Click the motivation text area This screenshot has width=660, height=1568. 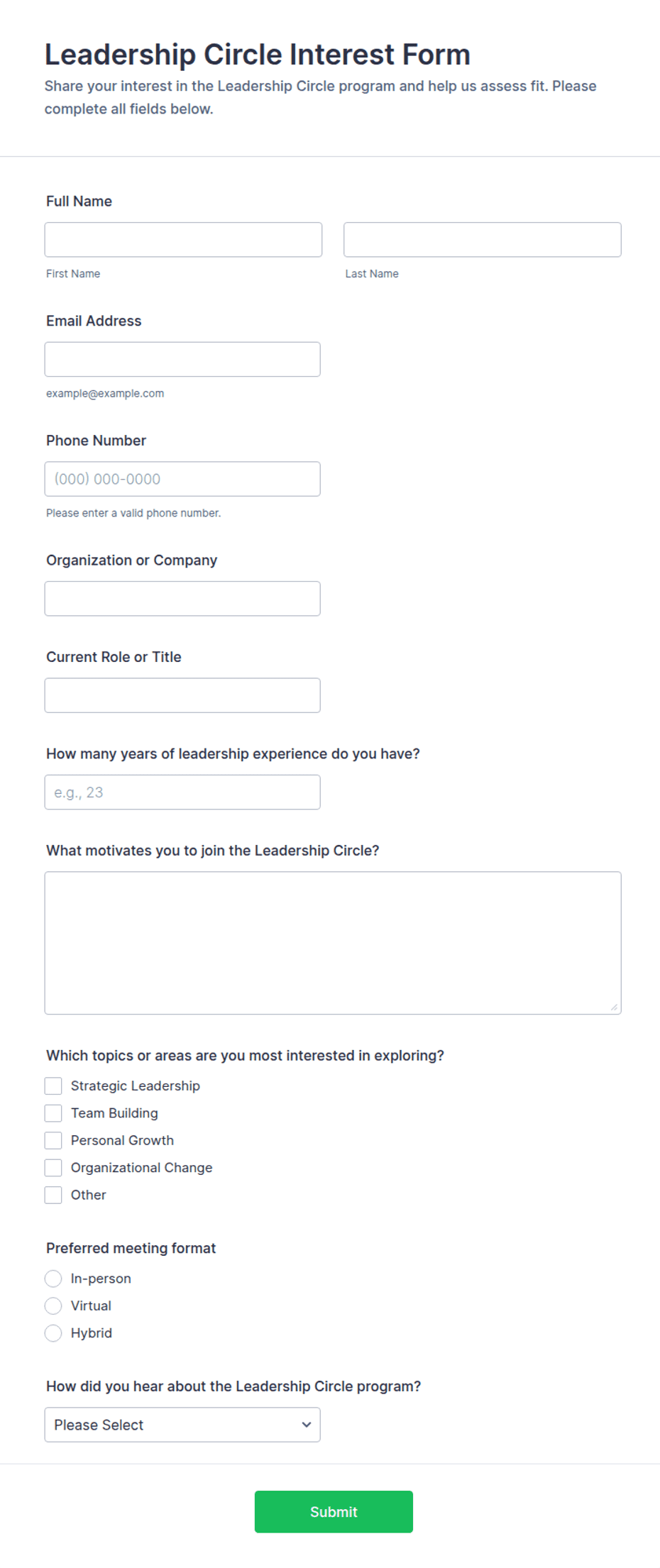(x=333, y=943)
